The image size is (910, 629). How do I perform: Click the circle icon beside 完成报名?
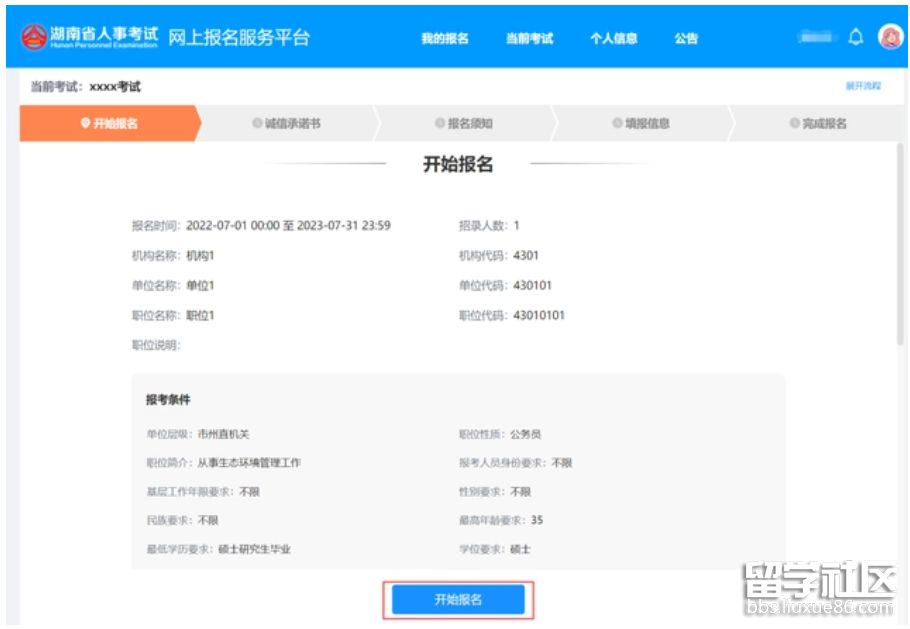pos(794,124)
